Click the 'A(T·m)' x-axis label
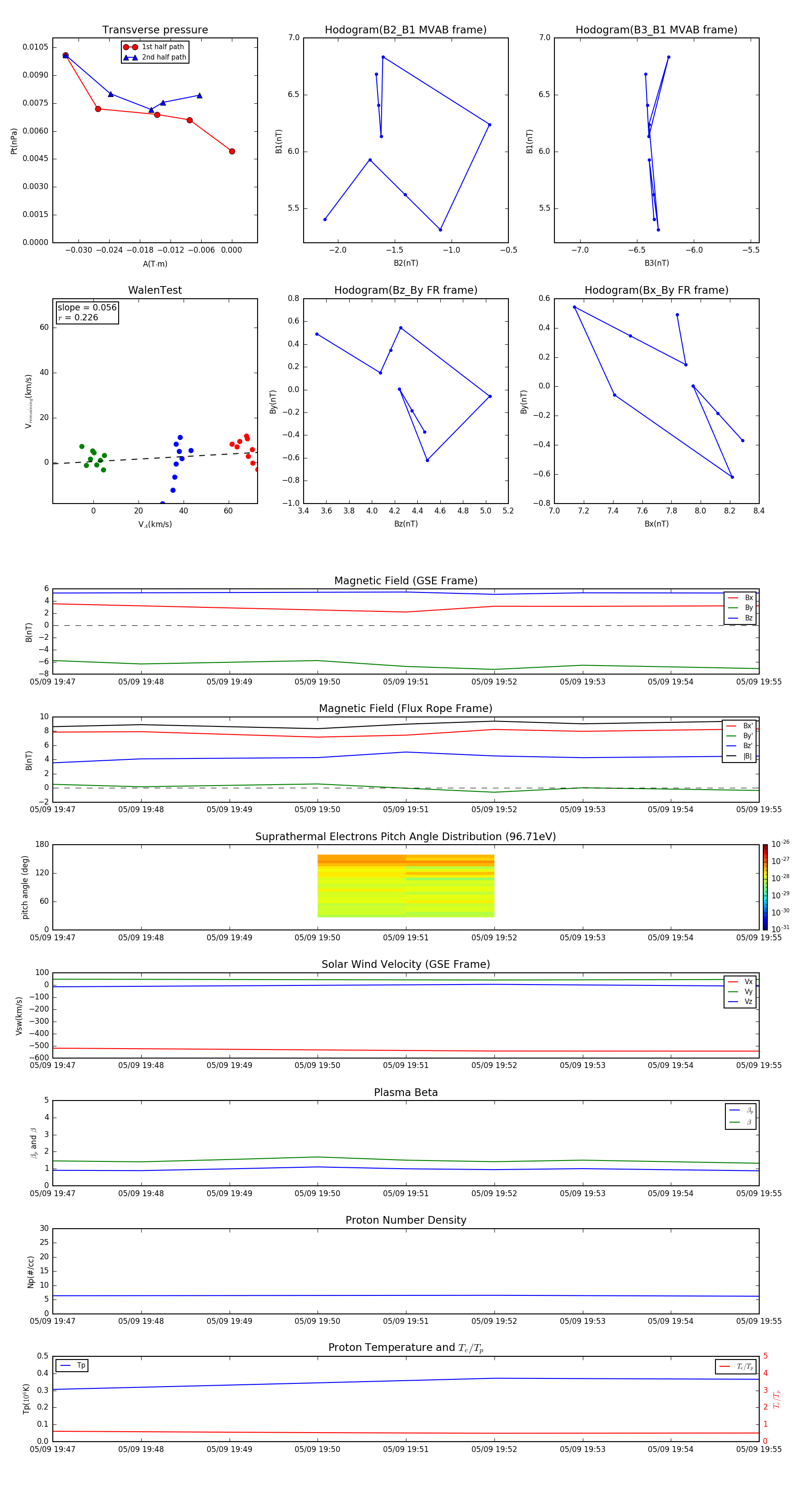The height and width of the screenshot is (1489, 812). tap(155, 264)
